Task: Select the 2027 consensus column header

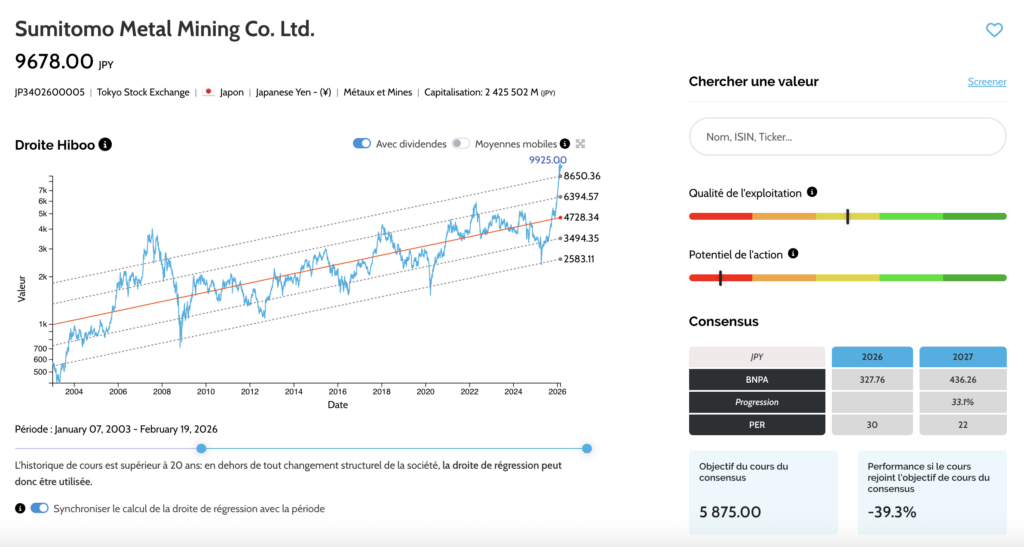Action: pyautogui.click(x=964, y=357)
